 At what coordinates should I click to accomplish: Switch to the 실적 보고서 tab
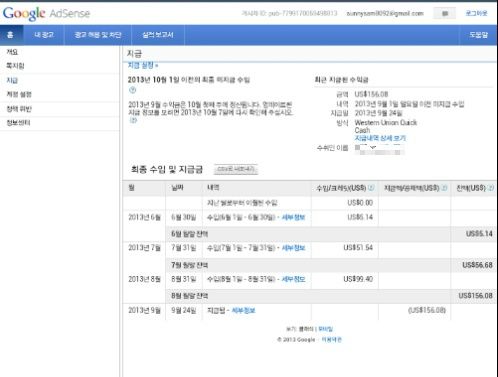(158, 35)
